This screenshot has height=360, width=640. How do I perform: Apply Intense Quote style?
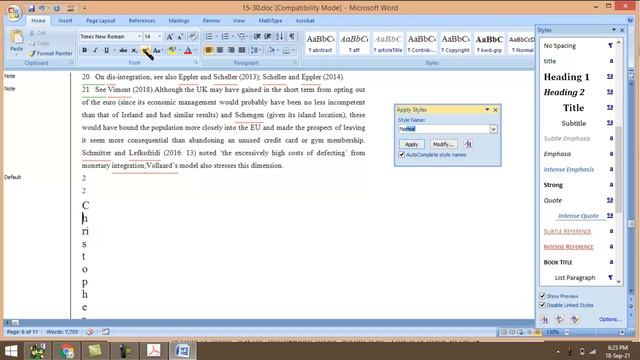pyautogui.click(x=578, y=216)
